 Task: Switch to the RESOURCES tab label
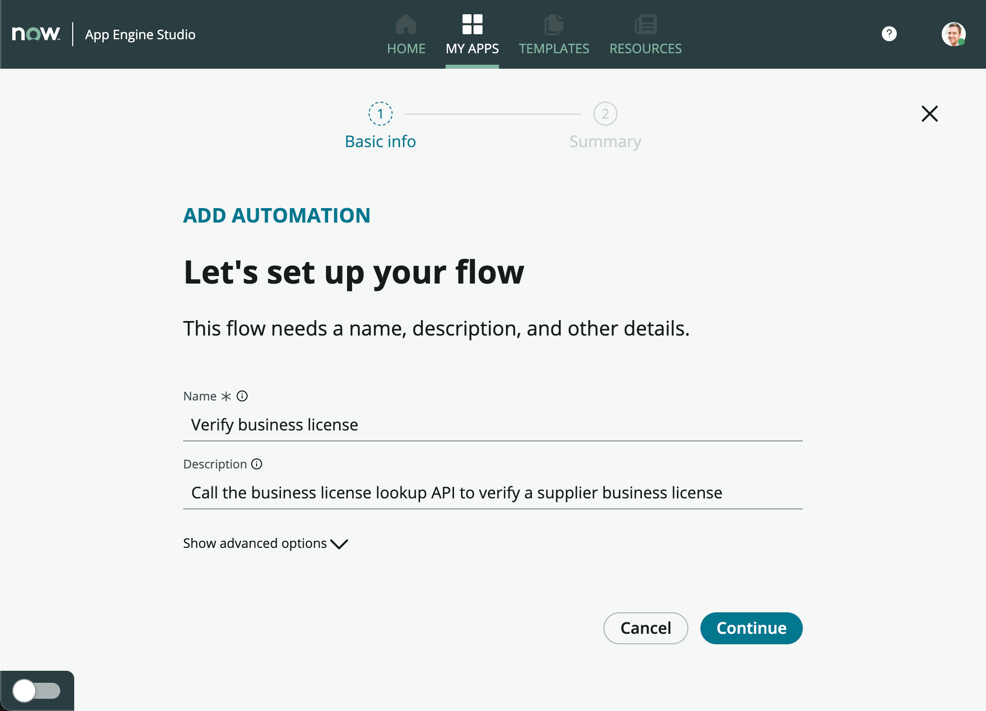(x=645, y=48)
